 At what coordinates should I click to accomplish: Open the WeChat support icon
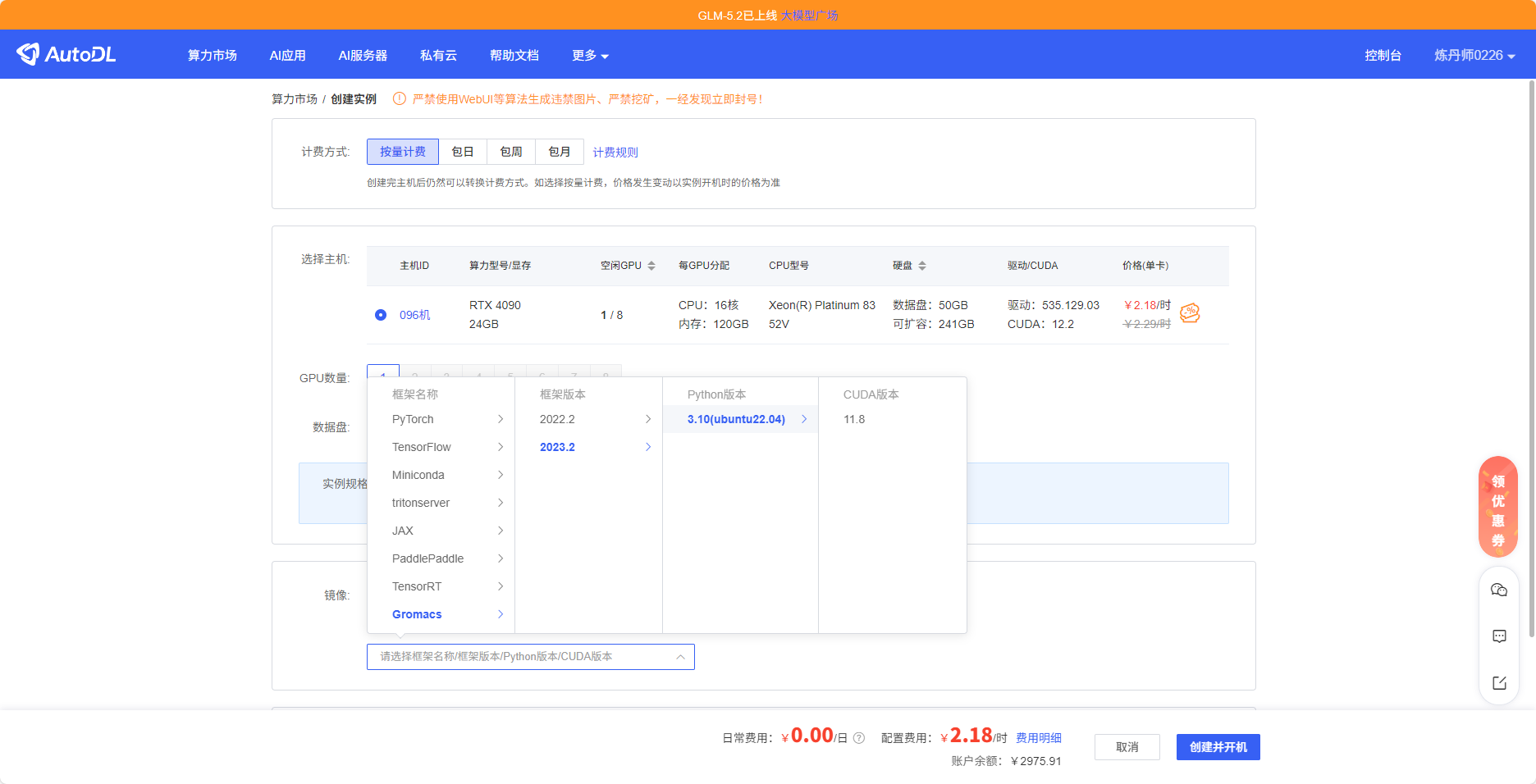(x=1499, y=590)
